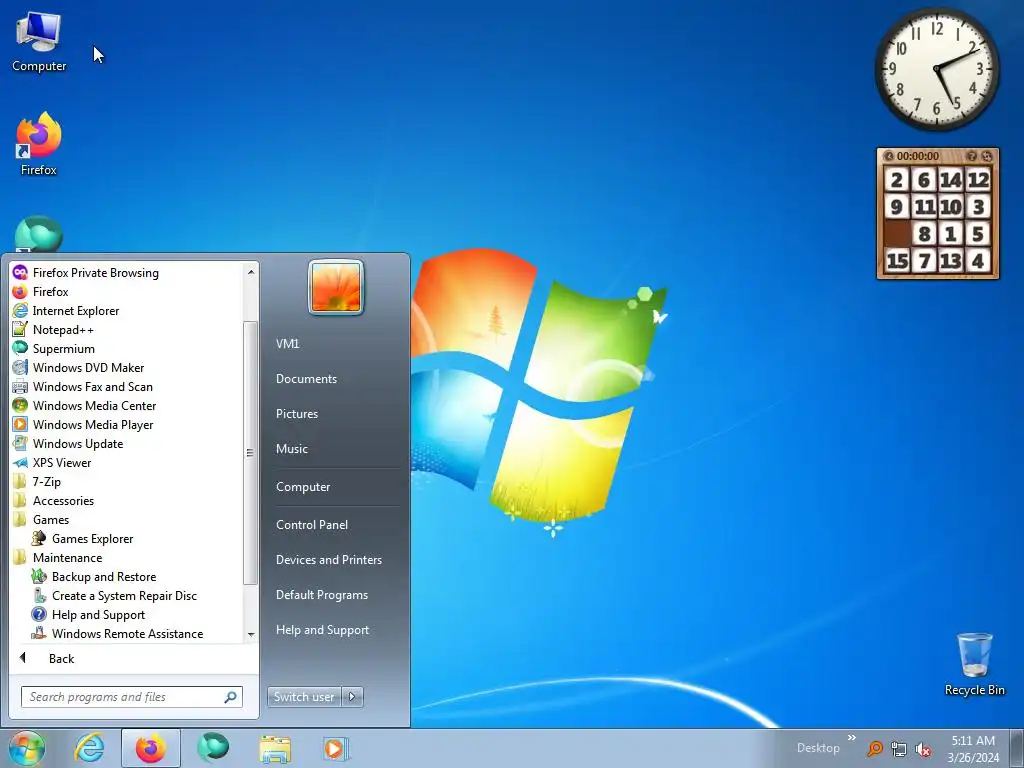Open Windows Media Player from programs list

(127, 424)
